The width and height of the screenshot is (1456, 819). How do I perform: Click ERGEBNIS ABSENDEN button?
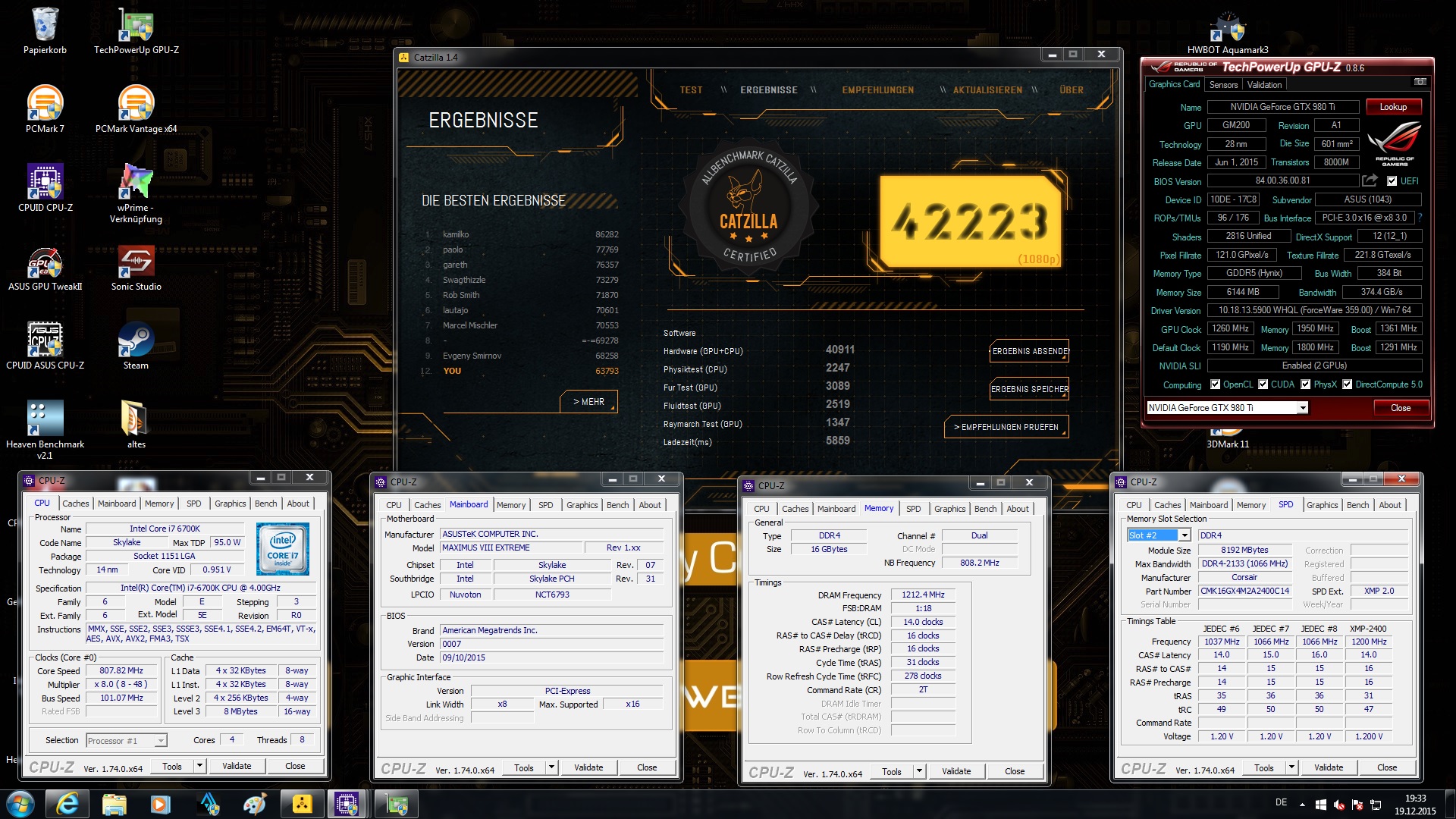tap(1029, 351)
